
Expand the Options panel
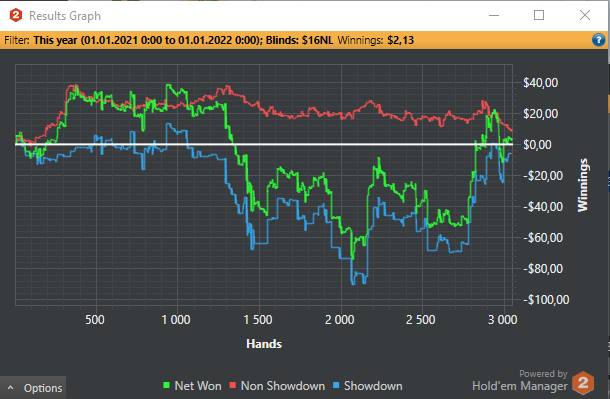[33, 388]
